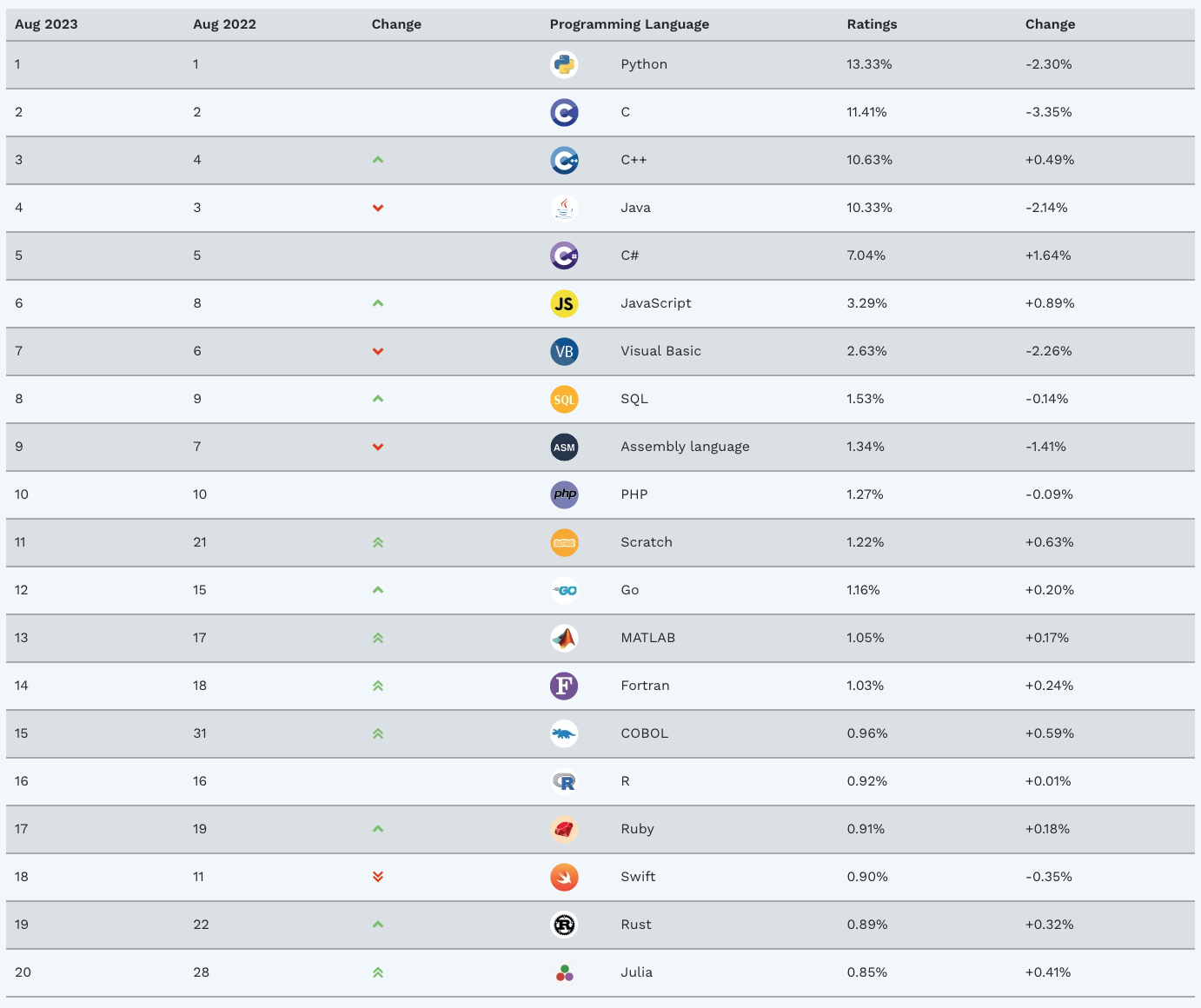
Task: Click the Python logo icon
Action: coord(564,64)
